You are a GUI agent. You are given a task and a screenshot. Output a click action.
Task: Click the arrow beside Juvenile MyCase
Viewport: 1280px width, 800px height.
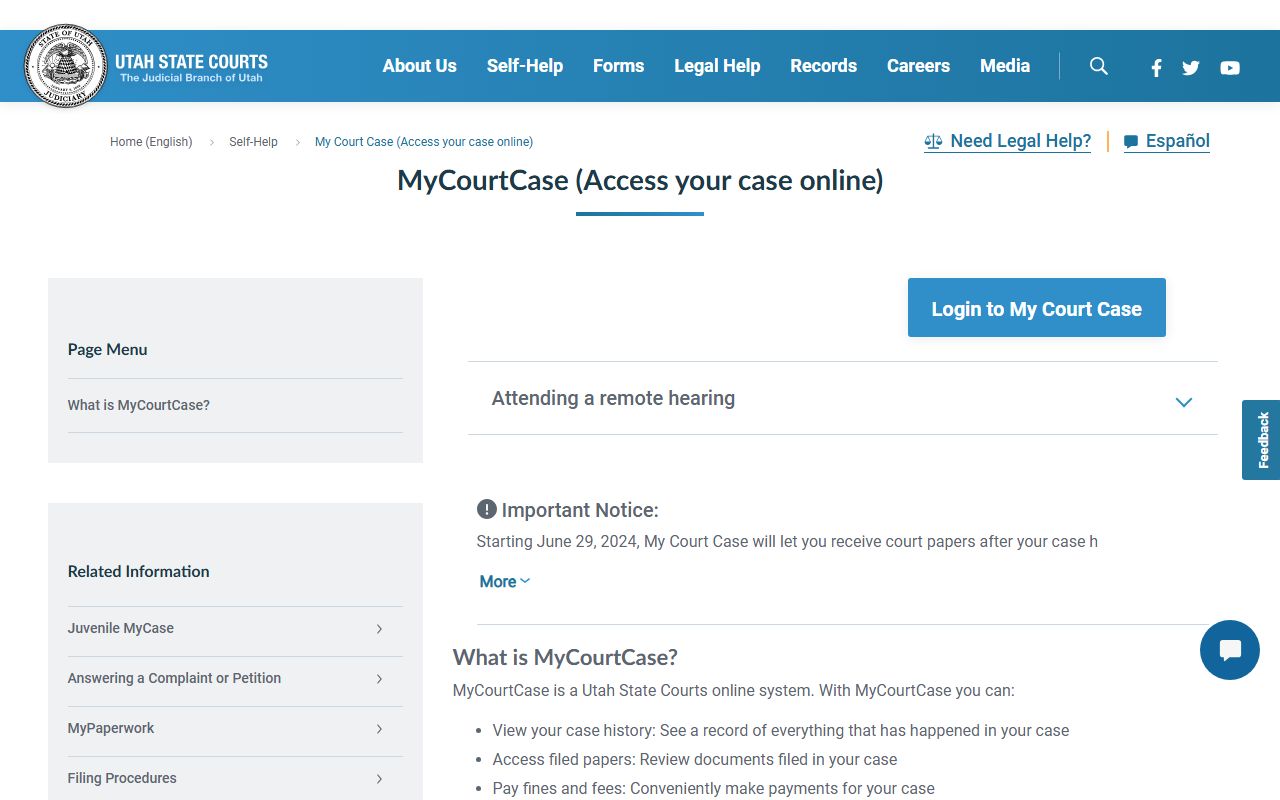pos(379,629)
